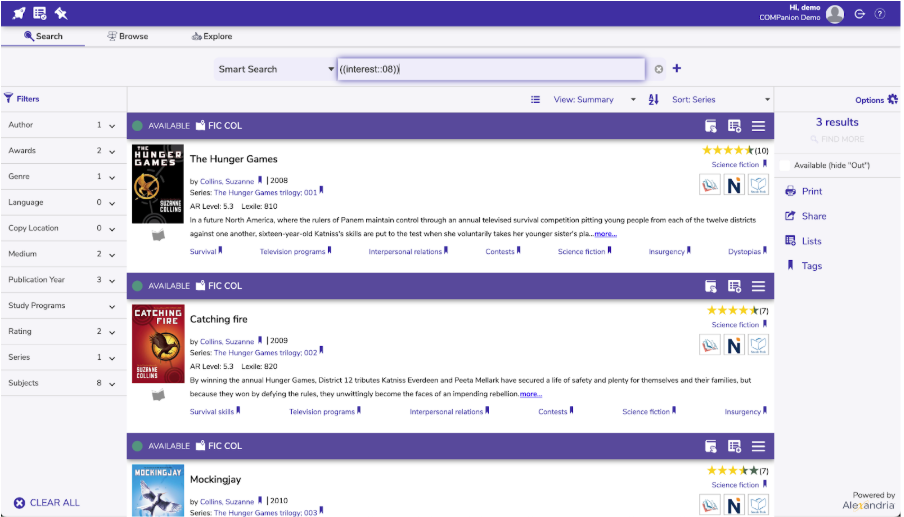Open the Smart Search dropdown
This screenshot has height=517, width=904.
point(274,69)
